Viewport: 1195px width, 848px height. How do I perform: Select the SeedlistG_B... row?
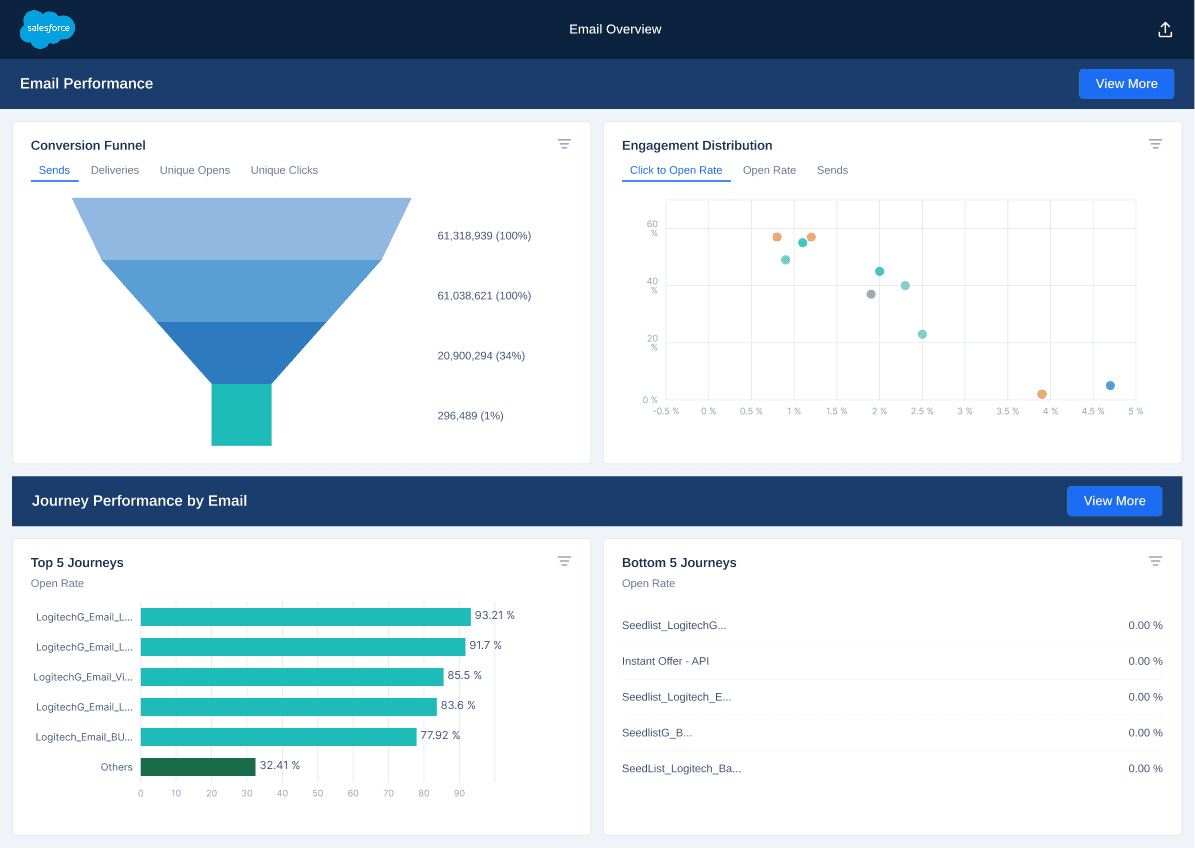[892, 733]
